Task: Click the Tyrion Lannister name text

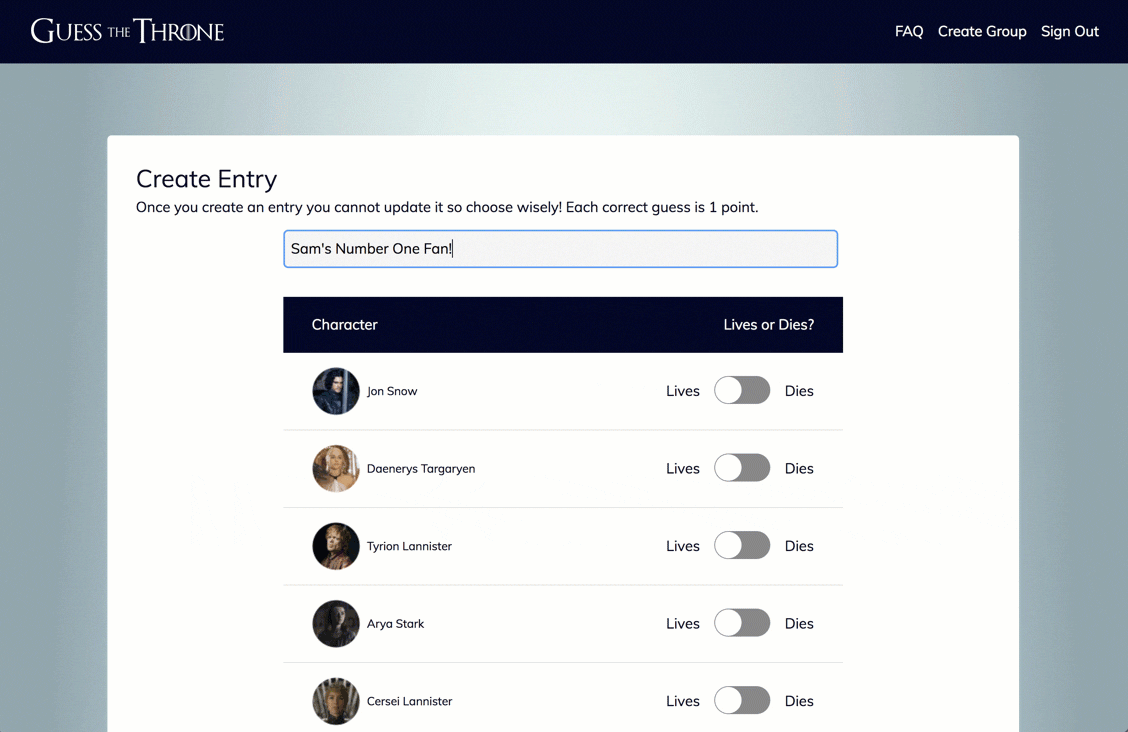Action: (409, 546)
